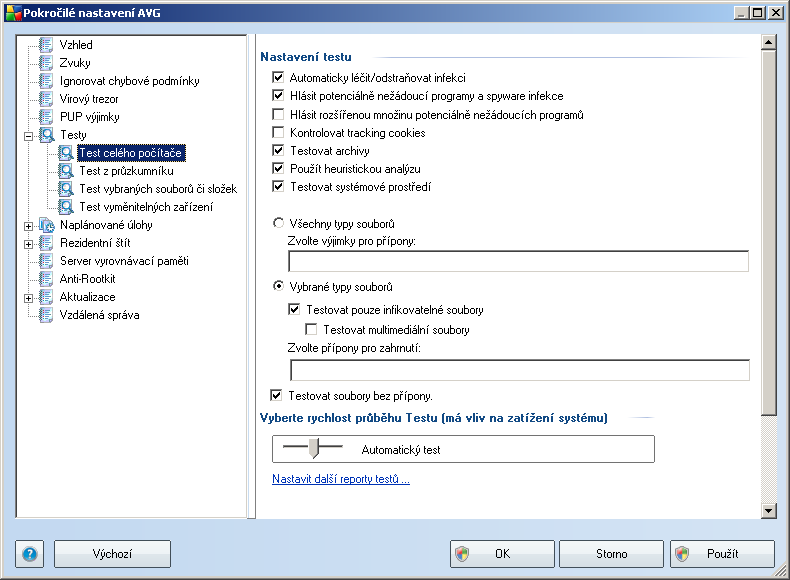Click the icon beside Ignorovat chybové podmínky
790x580 pixels.
tap(46, 81)
